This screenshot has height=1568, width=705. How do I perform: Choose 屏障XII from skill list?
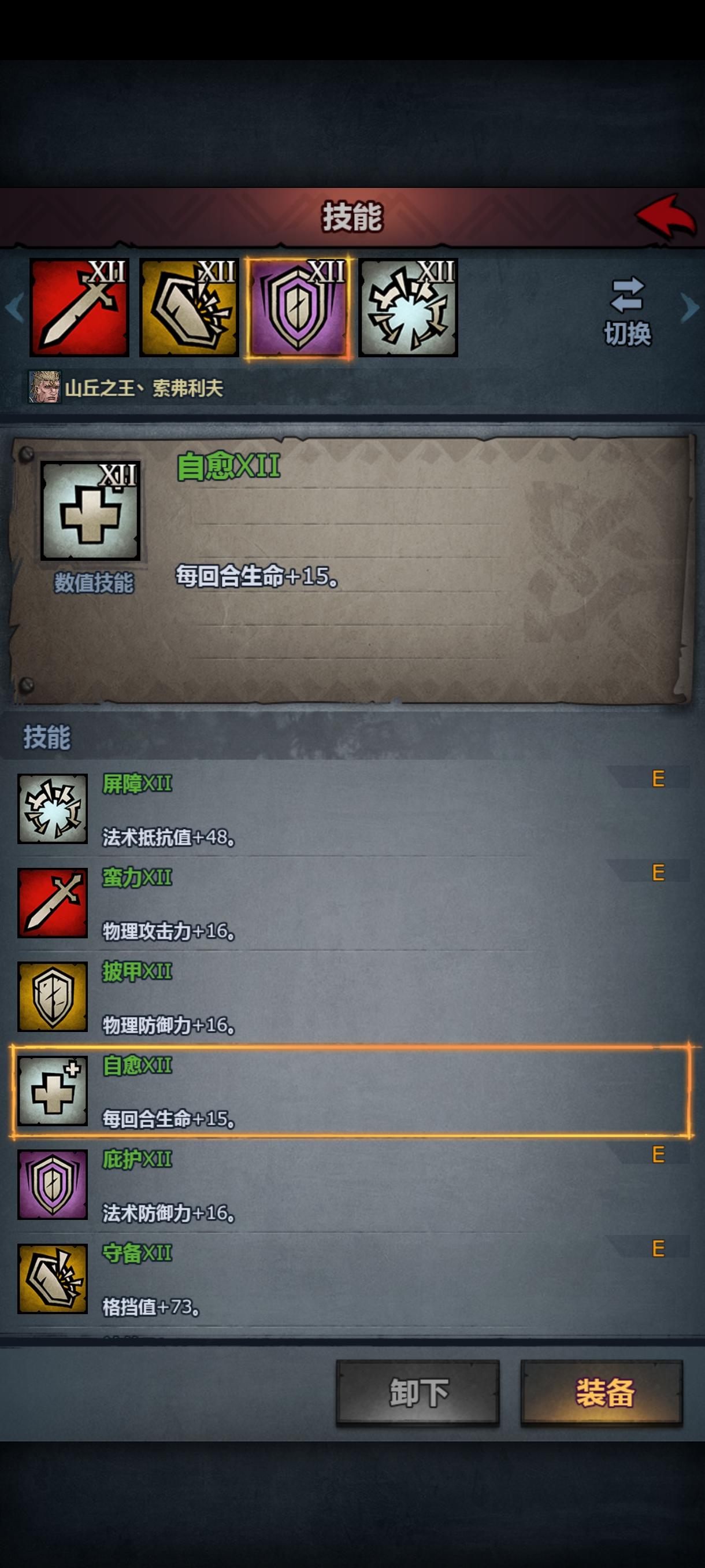(x=353, y=809)
